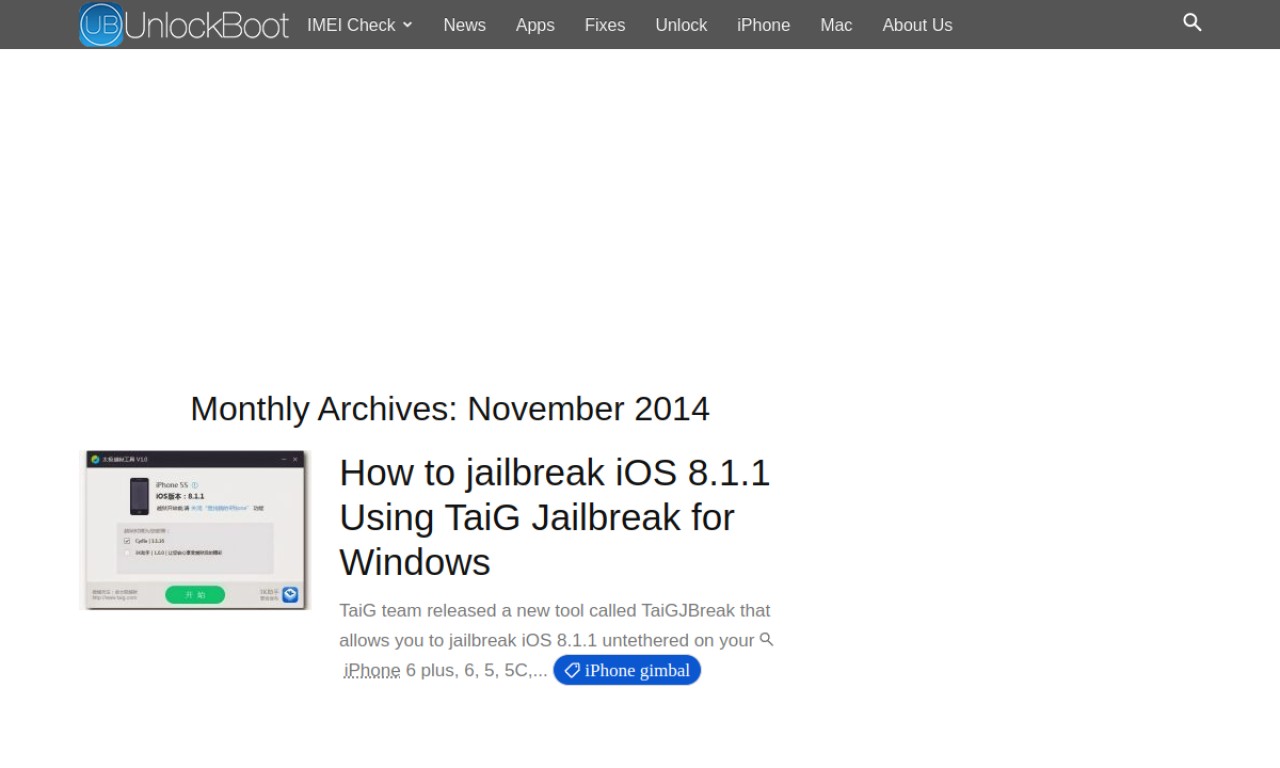The image size is (1280, 768).
Task: Open the Fixes menu item
Action: (x=605, y=25)
